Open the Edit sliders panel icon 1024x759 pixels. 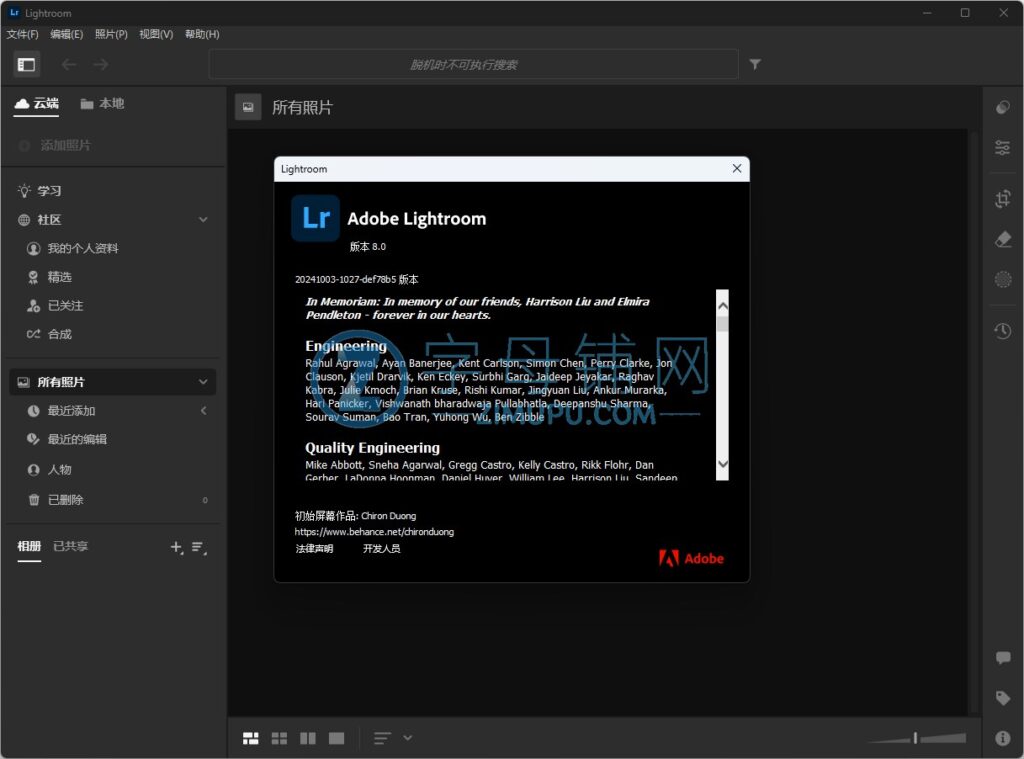tap(1002, 148)
